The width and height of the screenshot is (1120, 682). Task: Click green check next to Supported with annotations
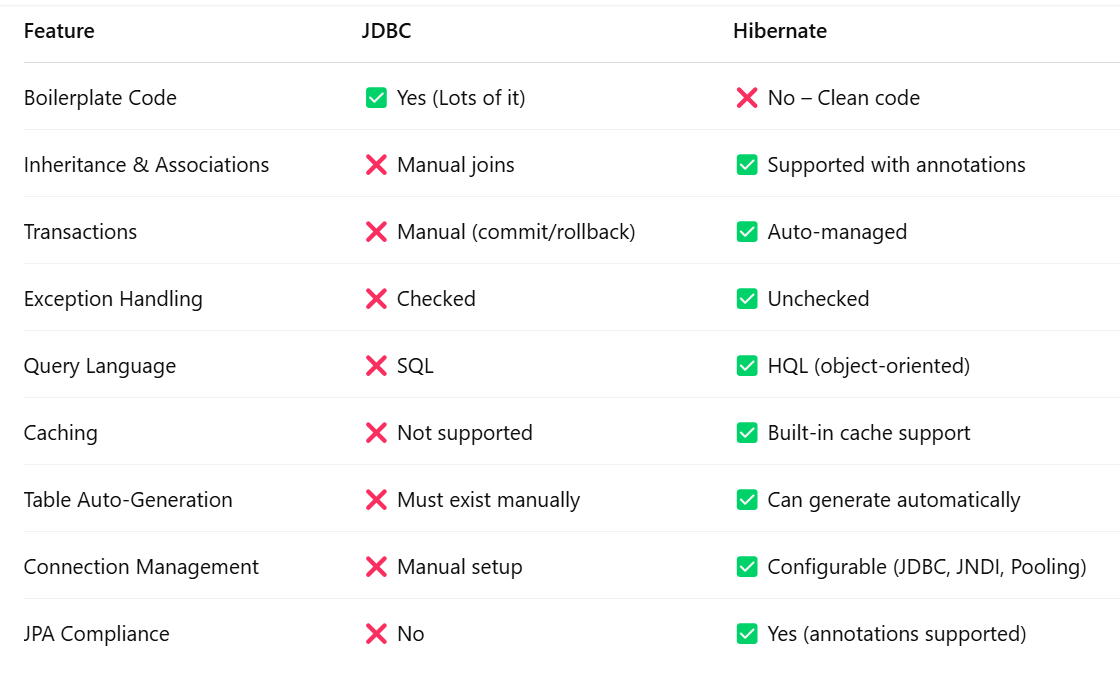click(x=746, y=165)
